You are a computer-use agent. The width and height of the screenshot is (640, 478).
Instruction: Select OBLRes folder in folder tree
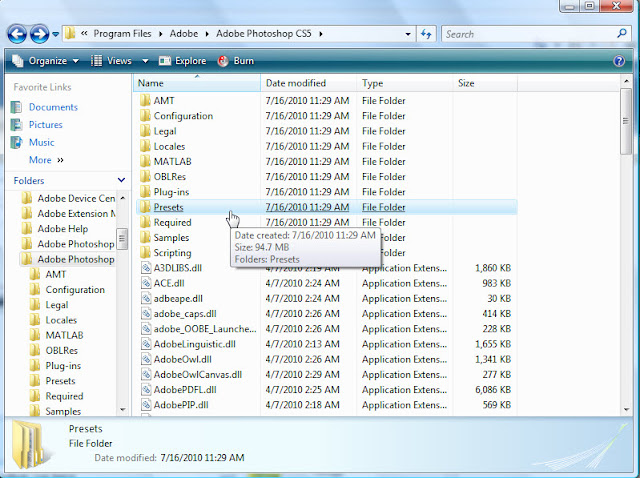tap(62, 350)
